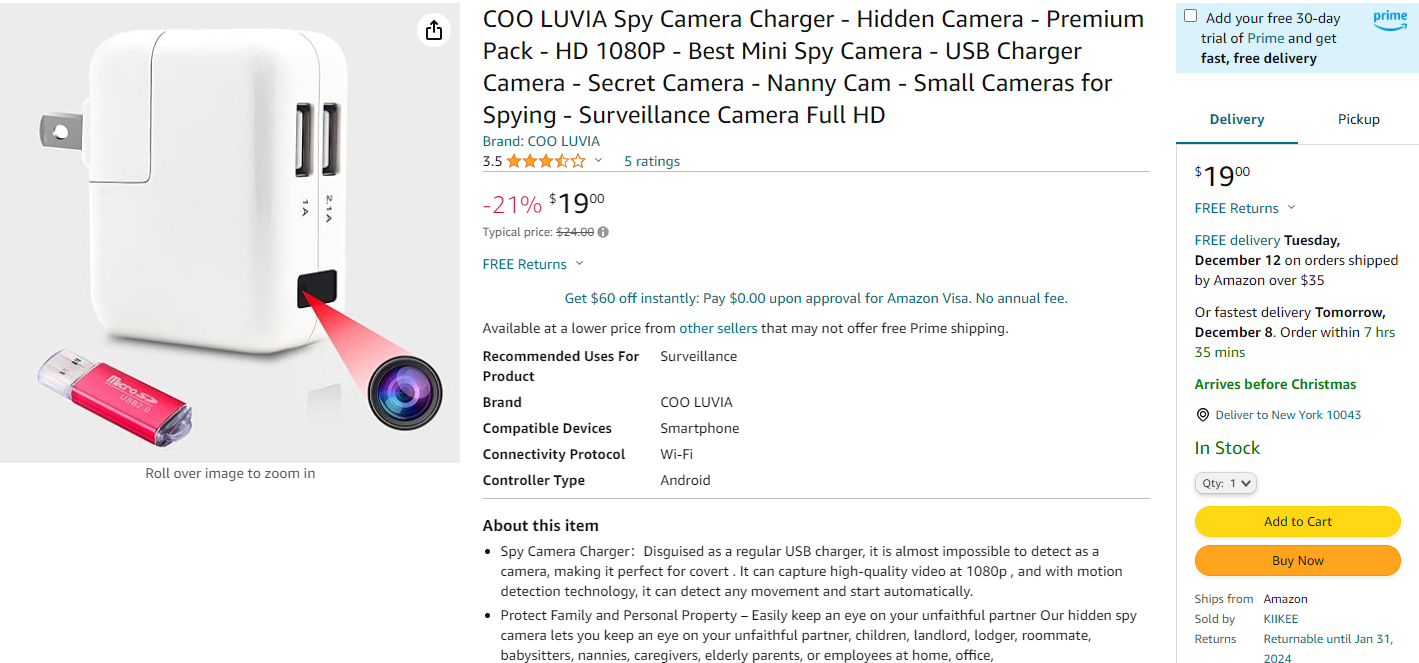Click the share icon on product image
1419x663 pixels.
point(433,31)
